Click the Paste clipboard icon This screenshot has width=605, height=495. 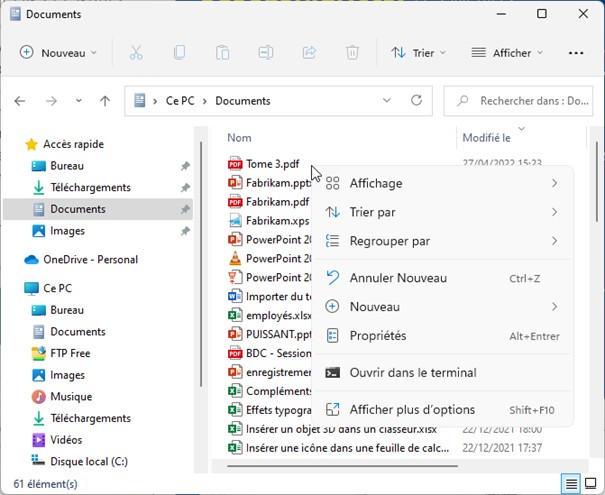tap(222, 52)
